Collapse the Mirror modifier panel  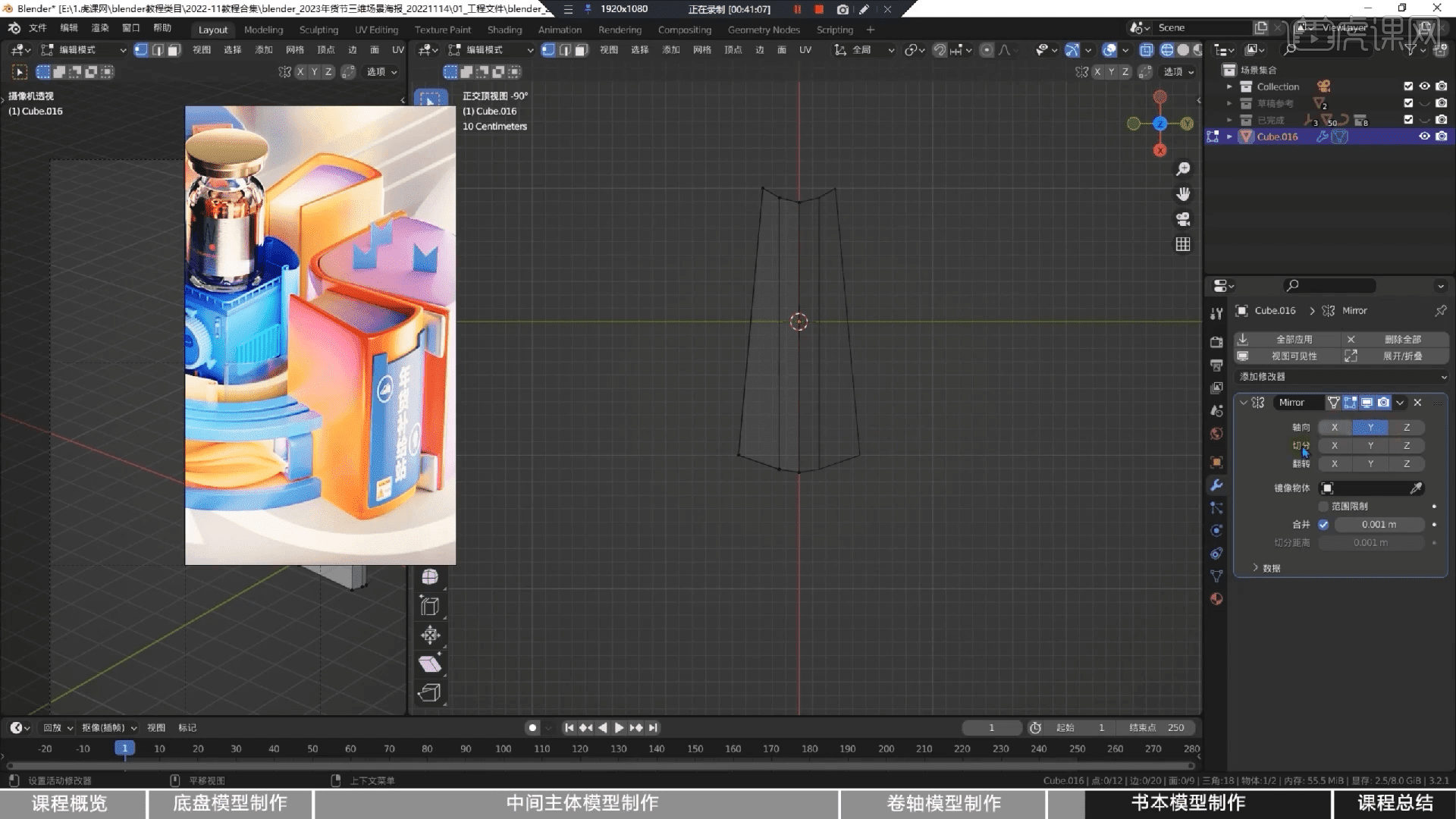click(x=1244, y=403)
